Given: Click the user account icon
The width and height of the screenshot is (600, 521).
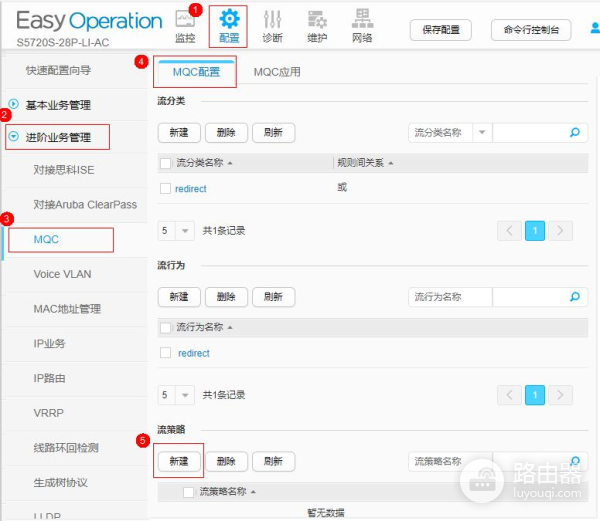Looking at the screenshot, I should click(595, 28).
